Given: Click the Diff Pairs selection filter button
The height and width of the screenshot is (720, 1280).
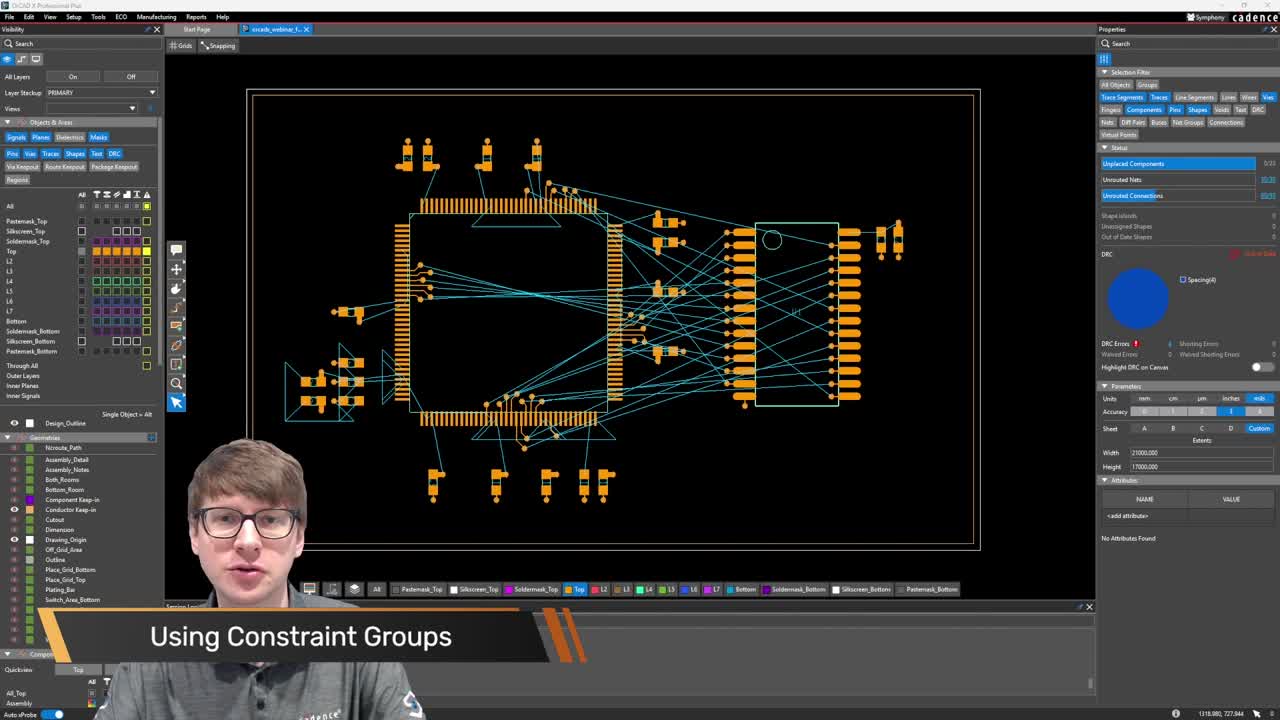Looking at the screenshot, I should click(x=1133, y=122).
